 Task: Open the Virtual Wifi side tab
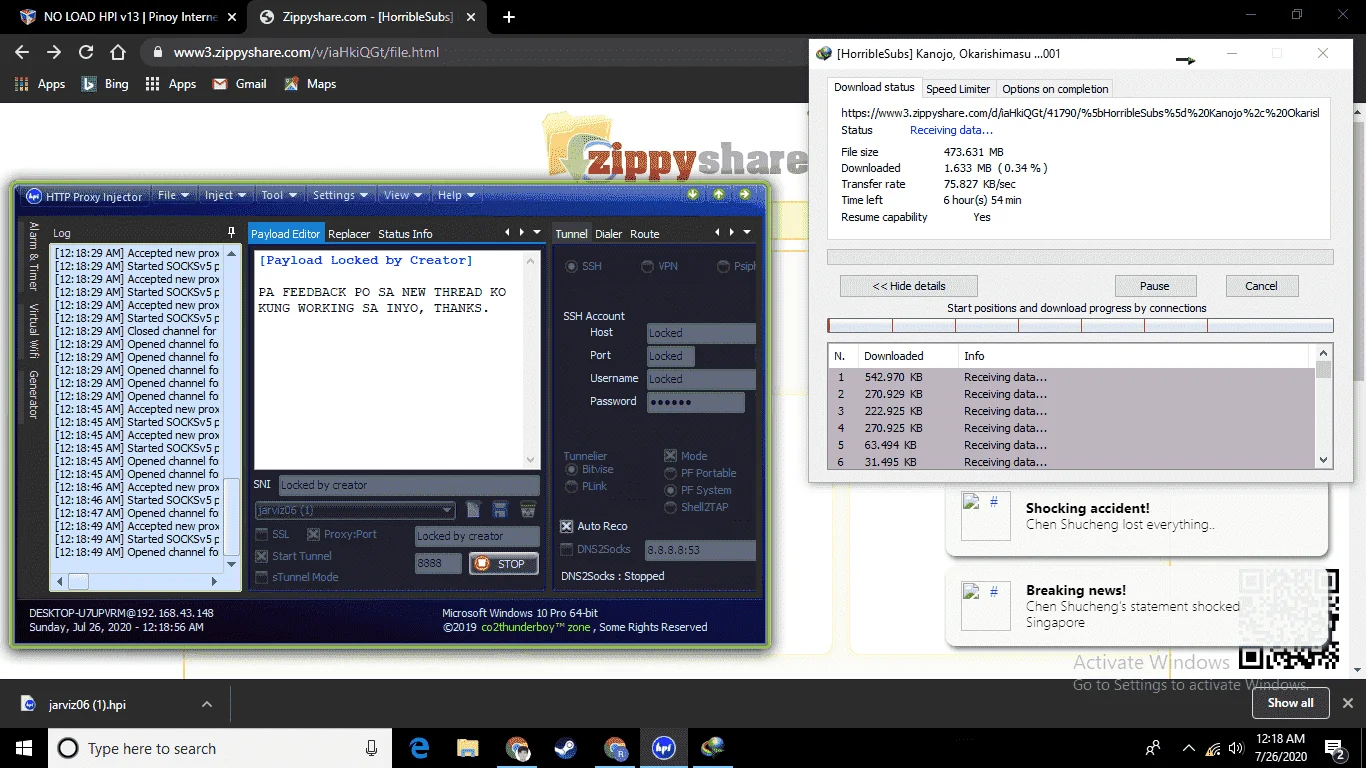33,330
